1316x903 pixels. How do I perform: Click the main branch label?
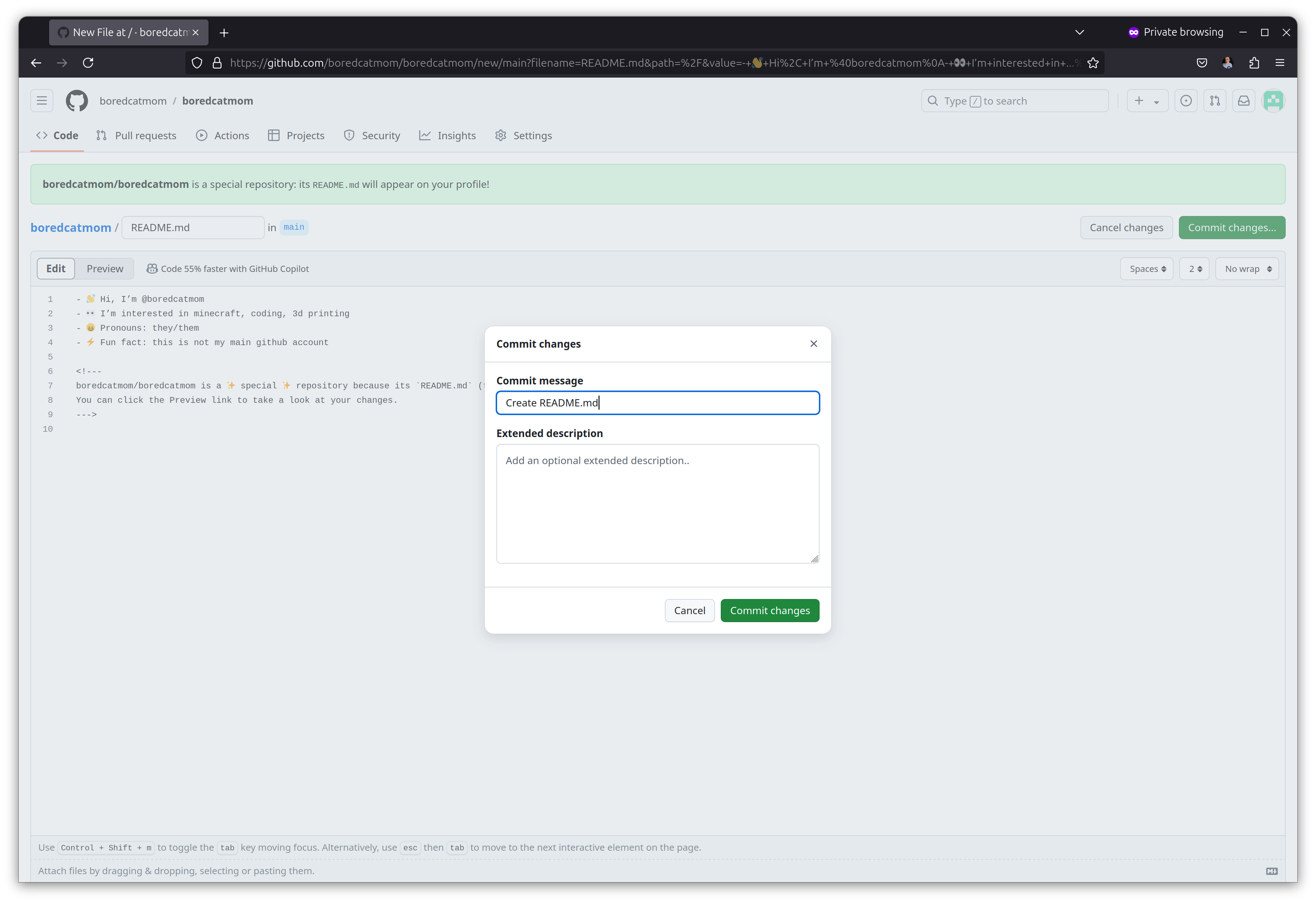294,227
